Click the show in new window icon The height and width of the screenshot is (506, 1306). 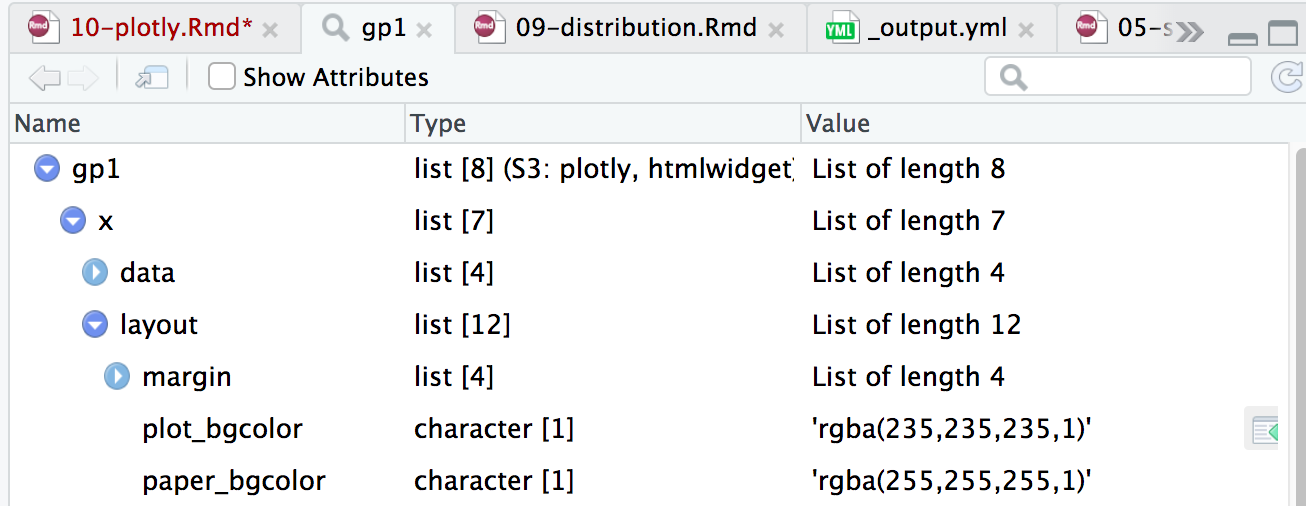[151, 77]
